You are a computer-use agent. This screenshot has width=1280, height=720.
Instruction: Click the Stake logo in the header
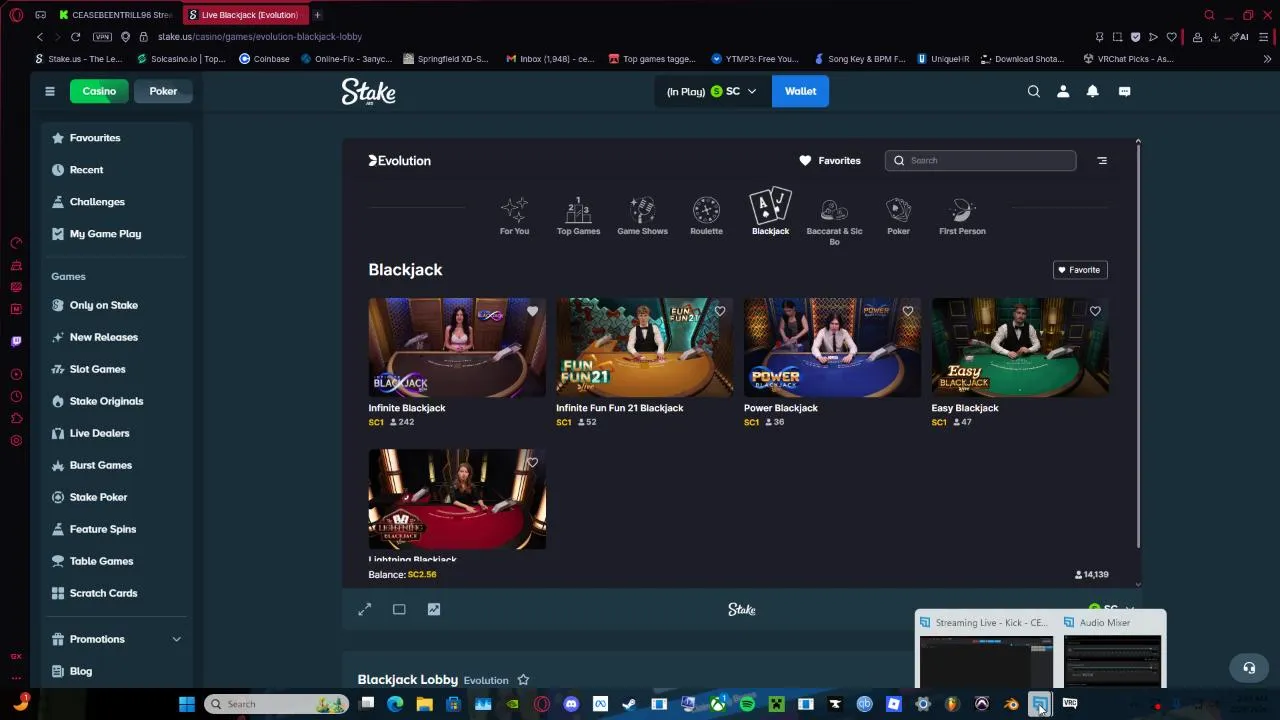368,92
